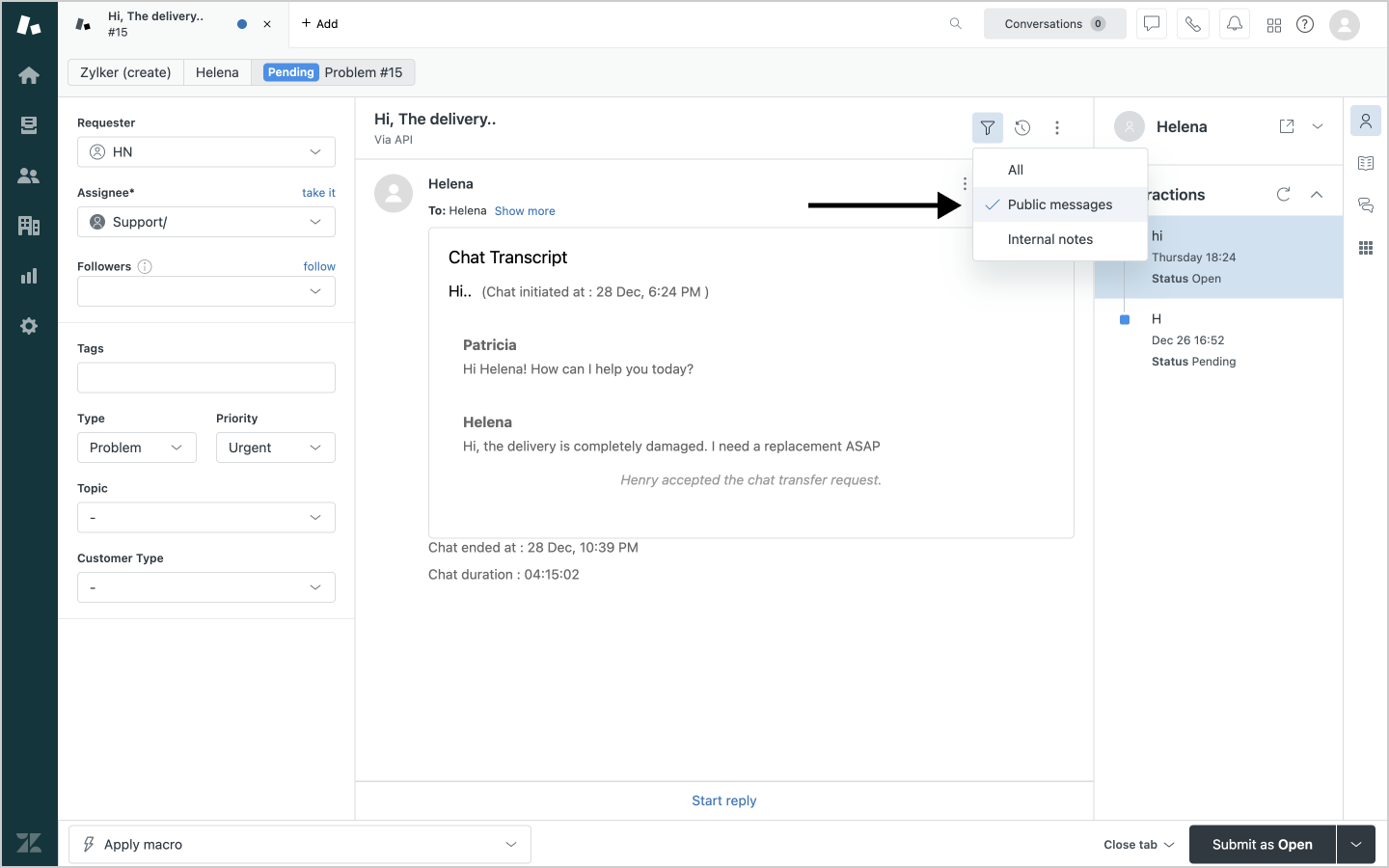Select Public messages filter option
The height and width of the screenshot is (868, 1389).
point(1059,204)
